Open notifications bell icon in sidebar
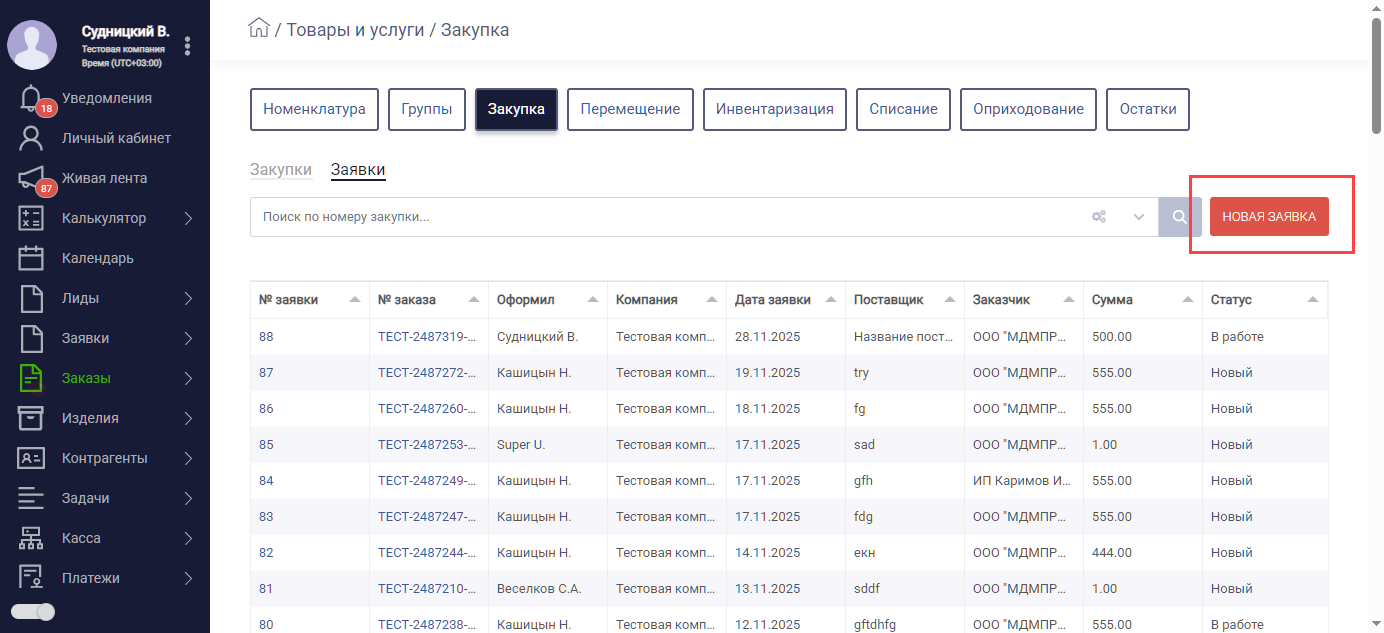 (x=31, y=98)
